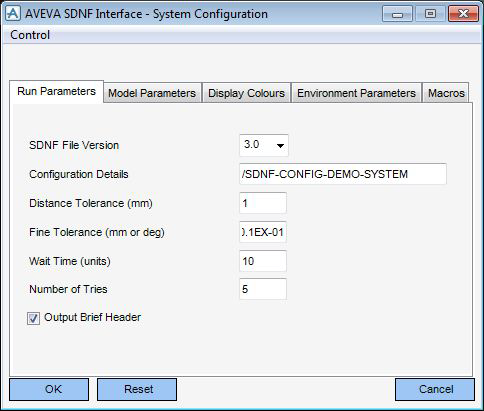The height and width of the screenshot is (411, 484).
Task: Expand the SDNF File Version dropdown
Action: (x=264, y=145)
